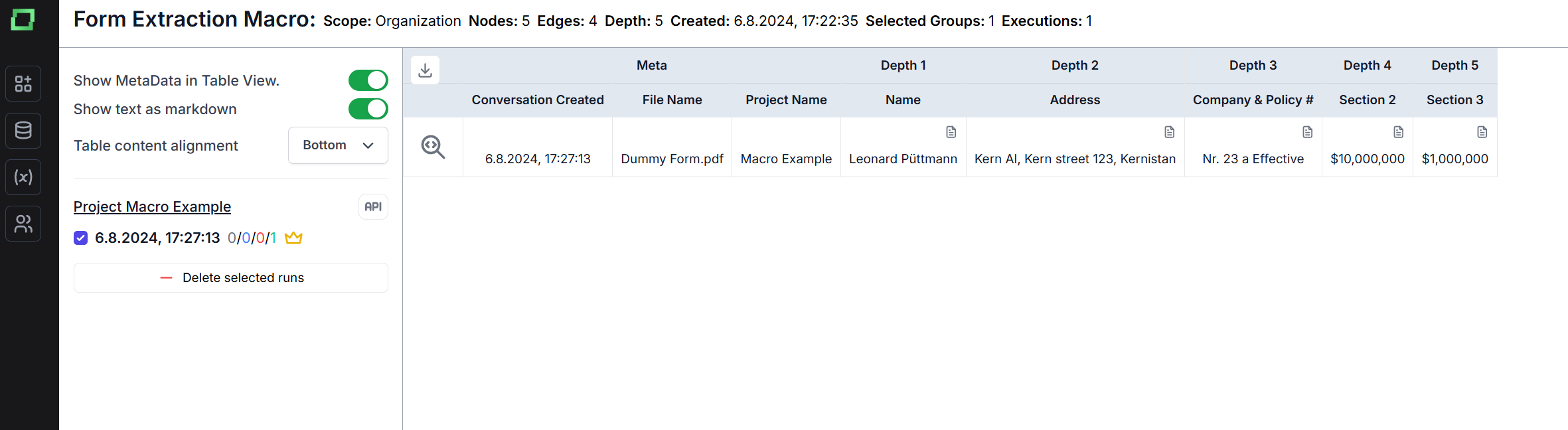The height and width of the screenshot is (430, 1568).
Task: Click the document icon in Address cell
Action: [x=1169, y=132]
